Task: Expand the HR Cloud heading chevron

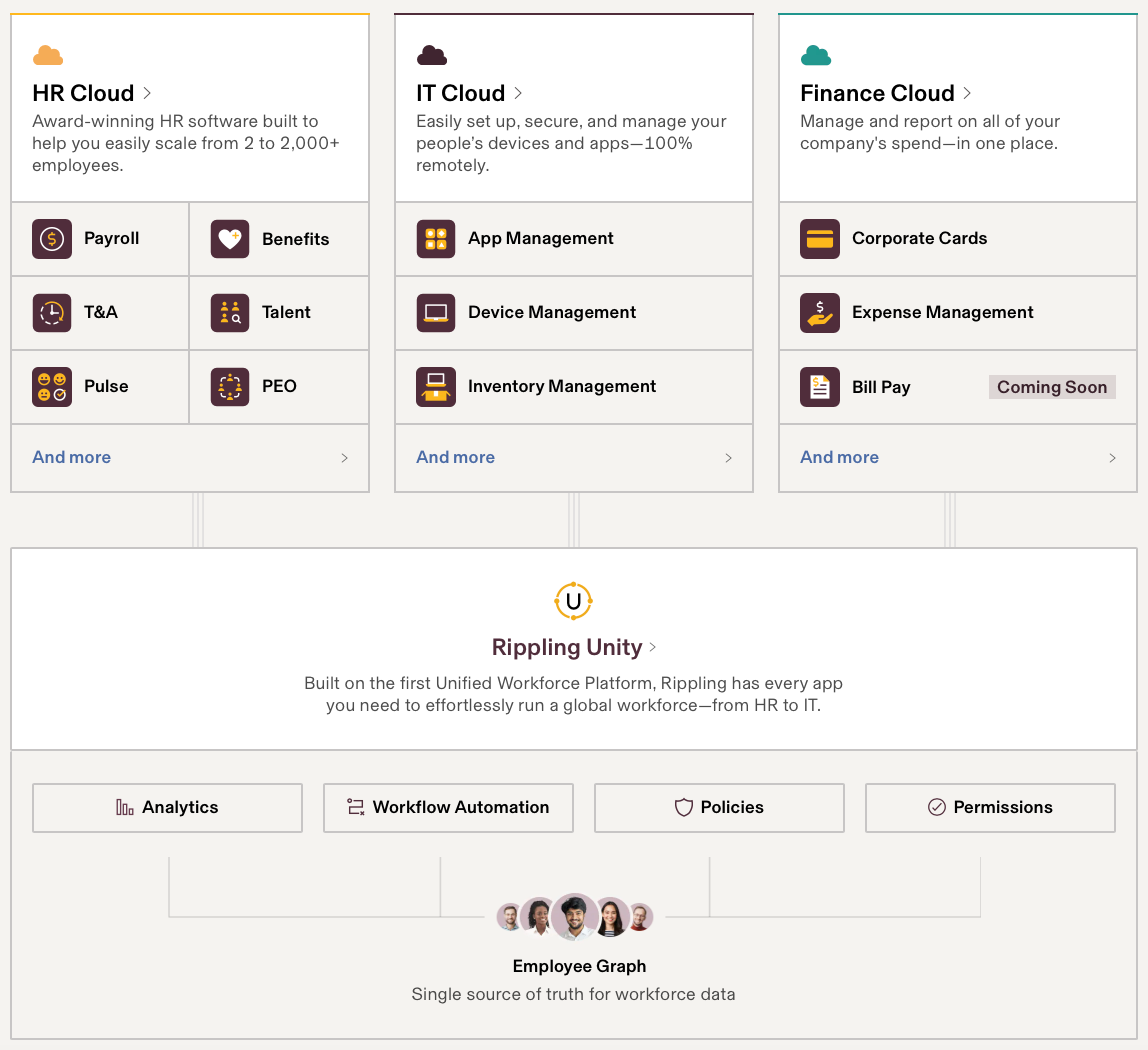Action: coord(147,93)
